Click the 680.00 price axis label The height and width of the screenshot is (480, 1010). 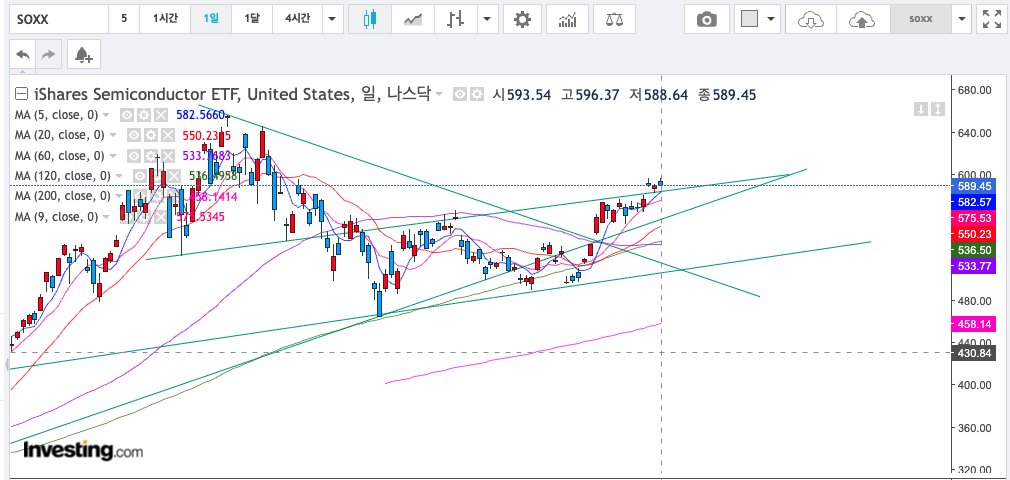[x=975, y=90]
